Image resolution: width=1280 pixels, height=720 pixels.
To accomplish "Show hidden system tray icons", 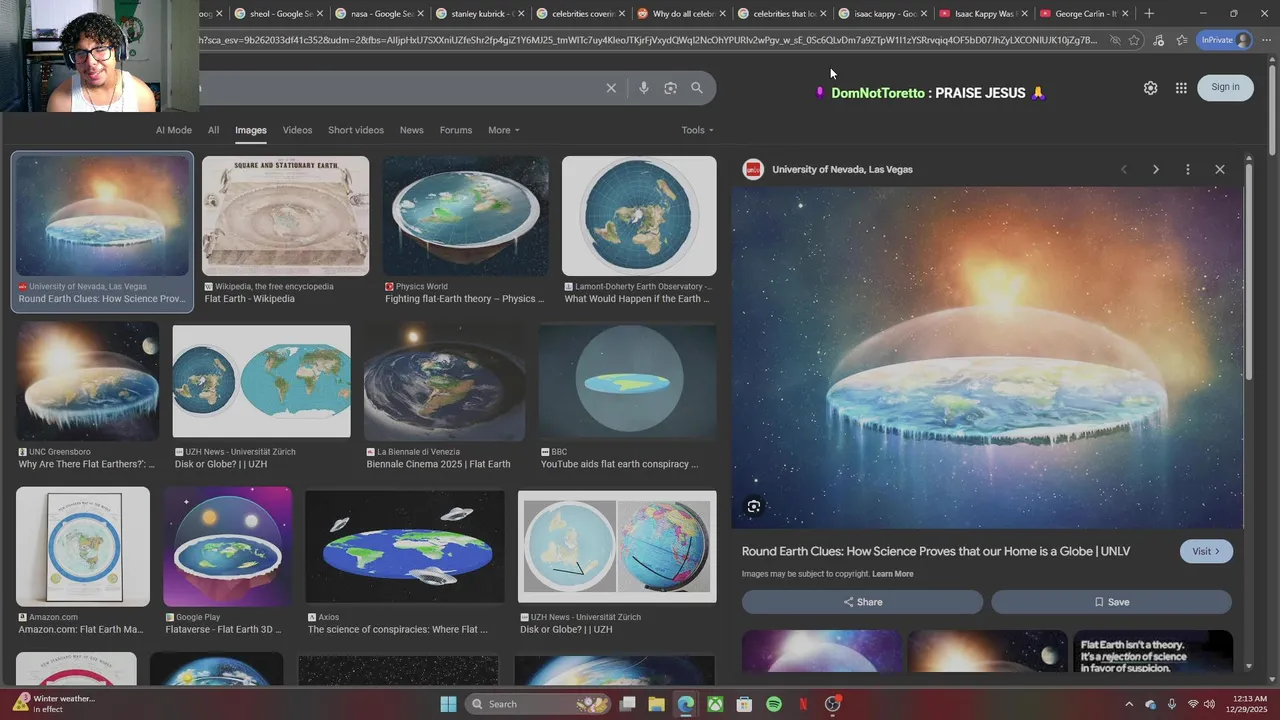I will tap(1129, 704).
